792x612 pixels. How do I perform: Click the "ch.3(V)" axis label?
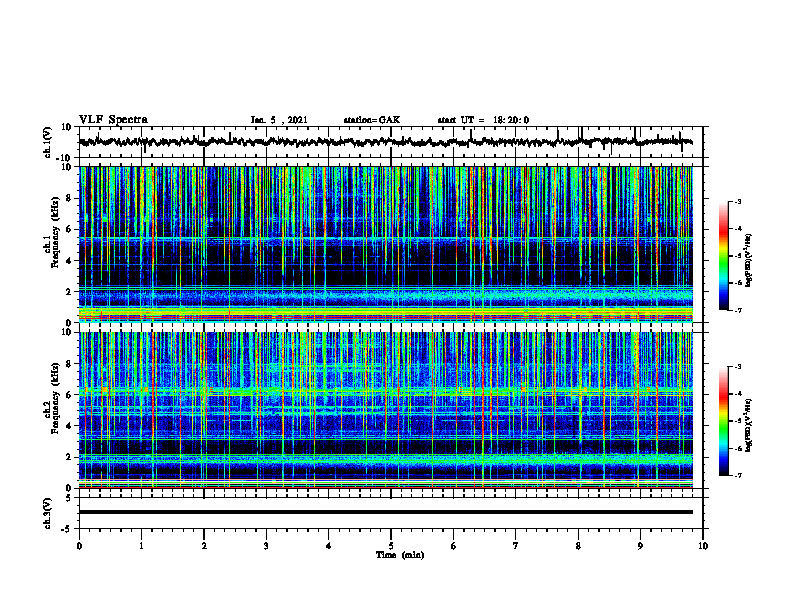(48, 513)
